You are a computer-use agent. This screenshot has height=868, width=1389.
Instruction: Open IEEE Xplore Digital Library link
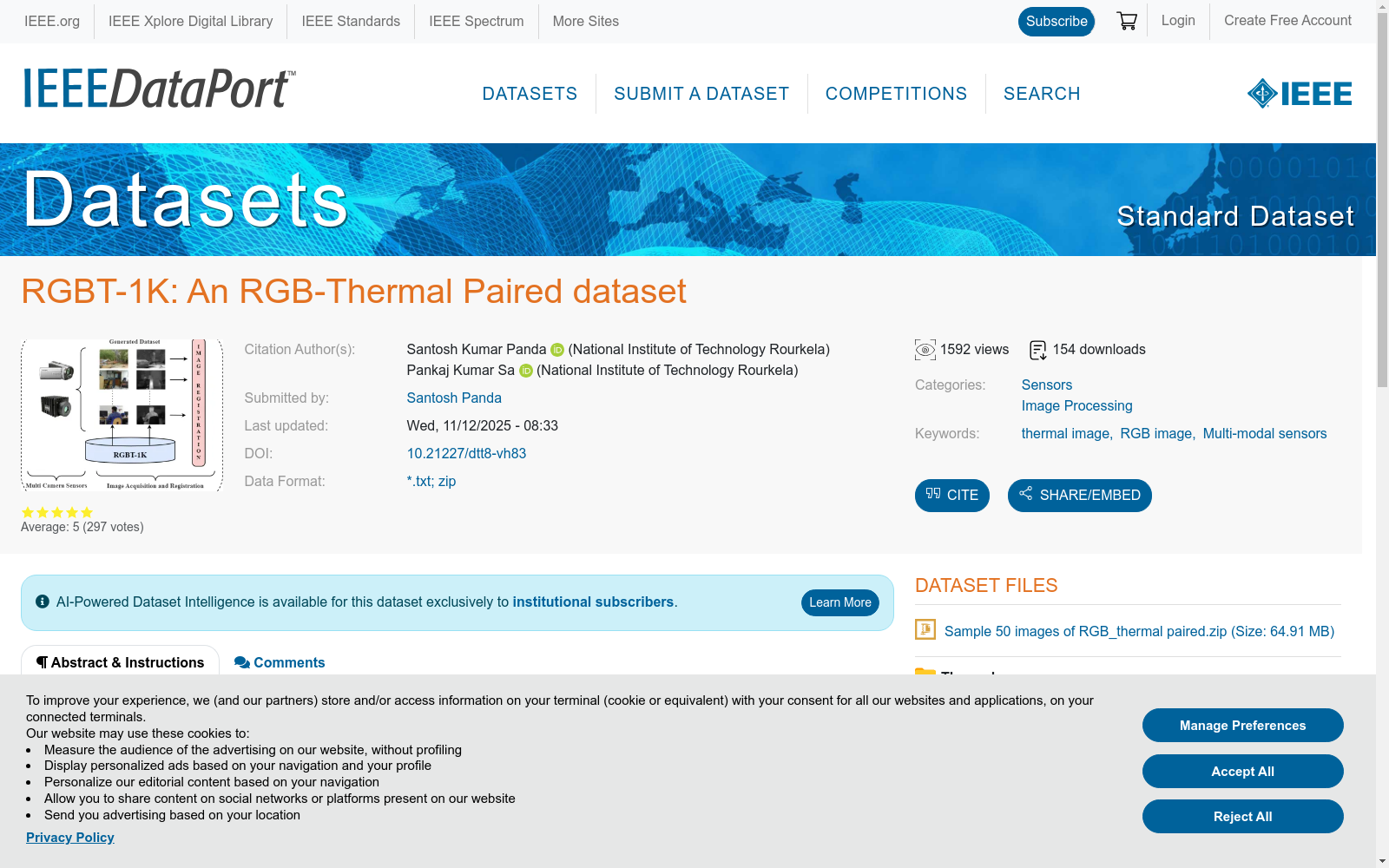[x=190, y=22]
